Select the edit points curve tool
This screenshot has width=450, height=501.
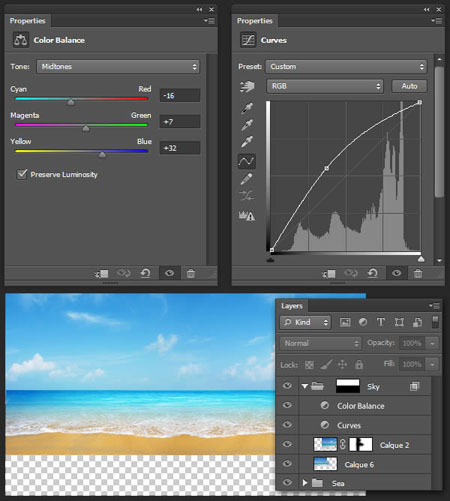(x=247, y=161)
